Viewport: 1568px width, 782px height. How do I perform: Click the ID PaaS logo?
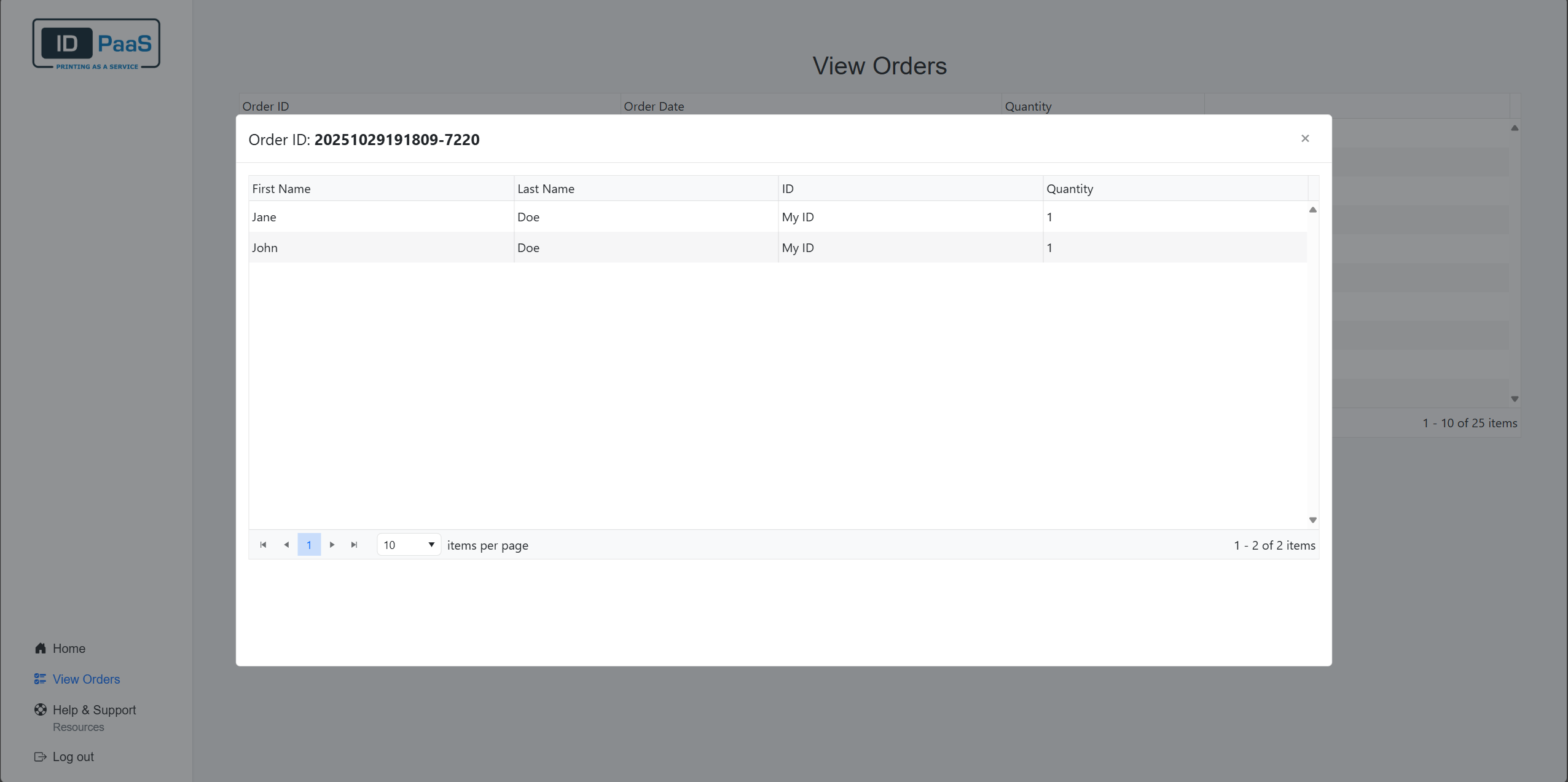point(96,43)
